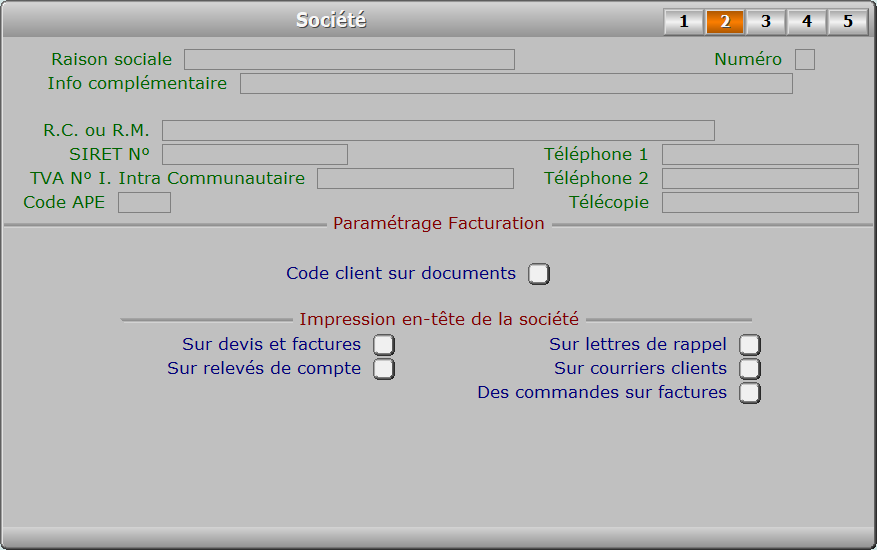Image resolution: width=877 pixels, height=550 pixels.
Task: Switch to page tab 1
Action: 683,22
